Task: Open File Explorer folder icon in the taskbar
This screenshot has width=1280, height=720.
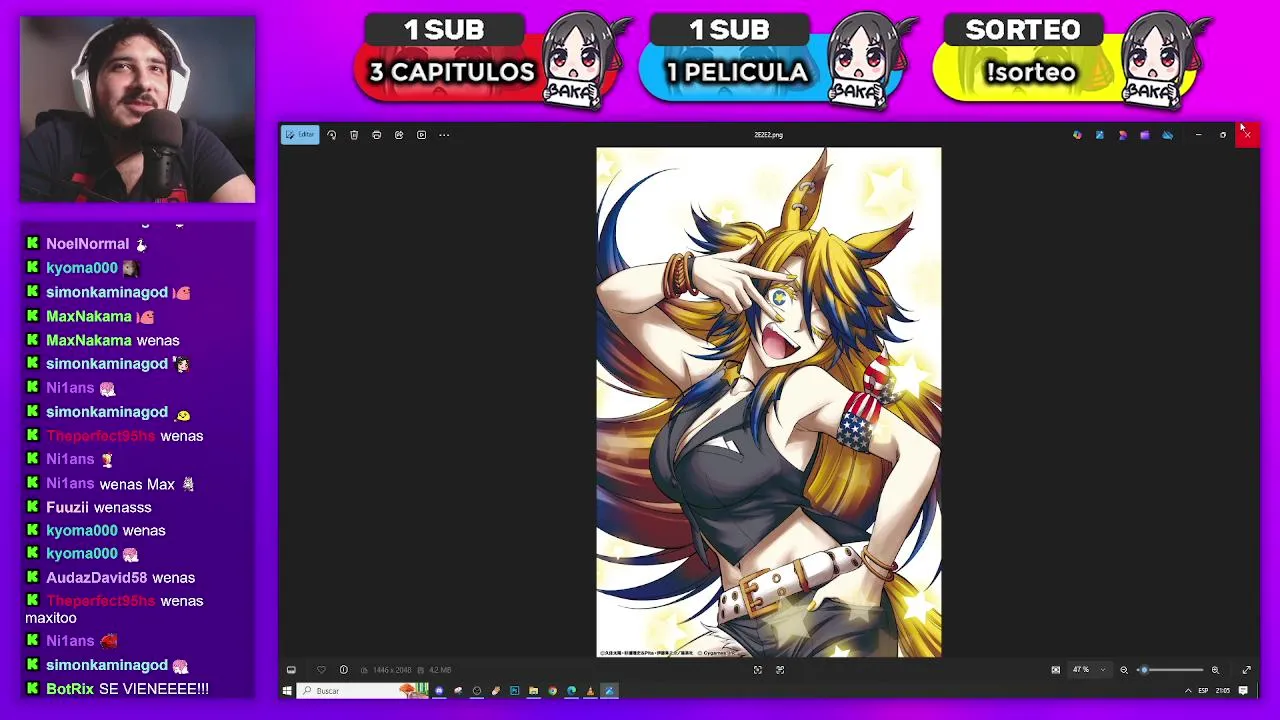Action: click(x=533, y=691)
